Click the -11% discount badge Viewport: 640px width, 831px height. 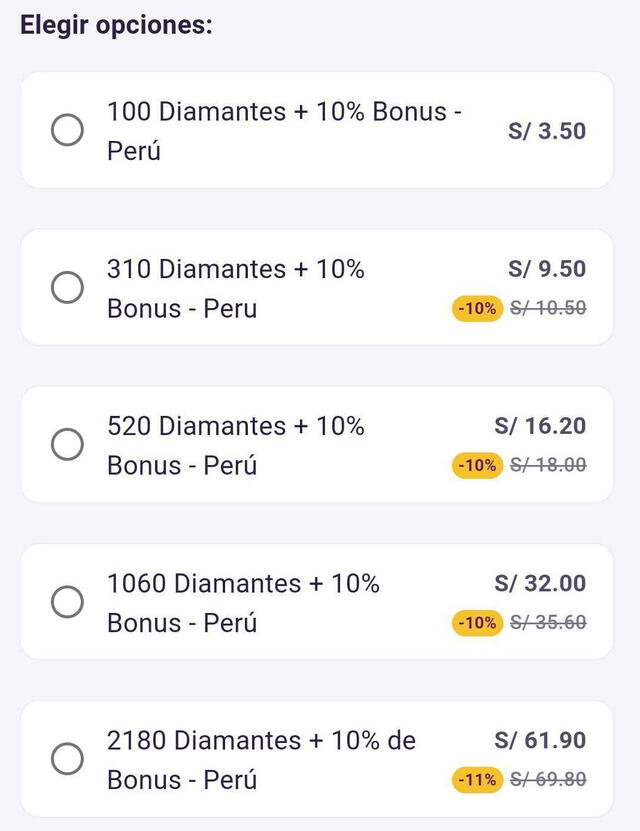(477, 779)
